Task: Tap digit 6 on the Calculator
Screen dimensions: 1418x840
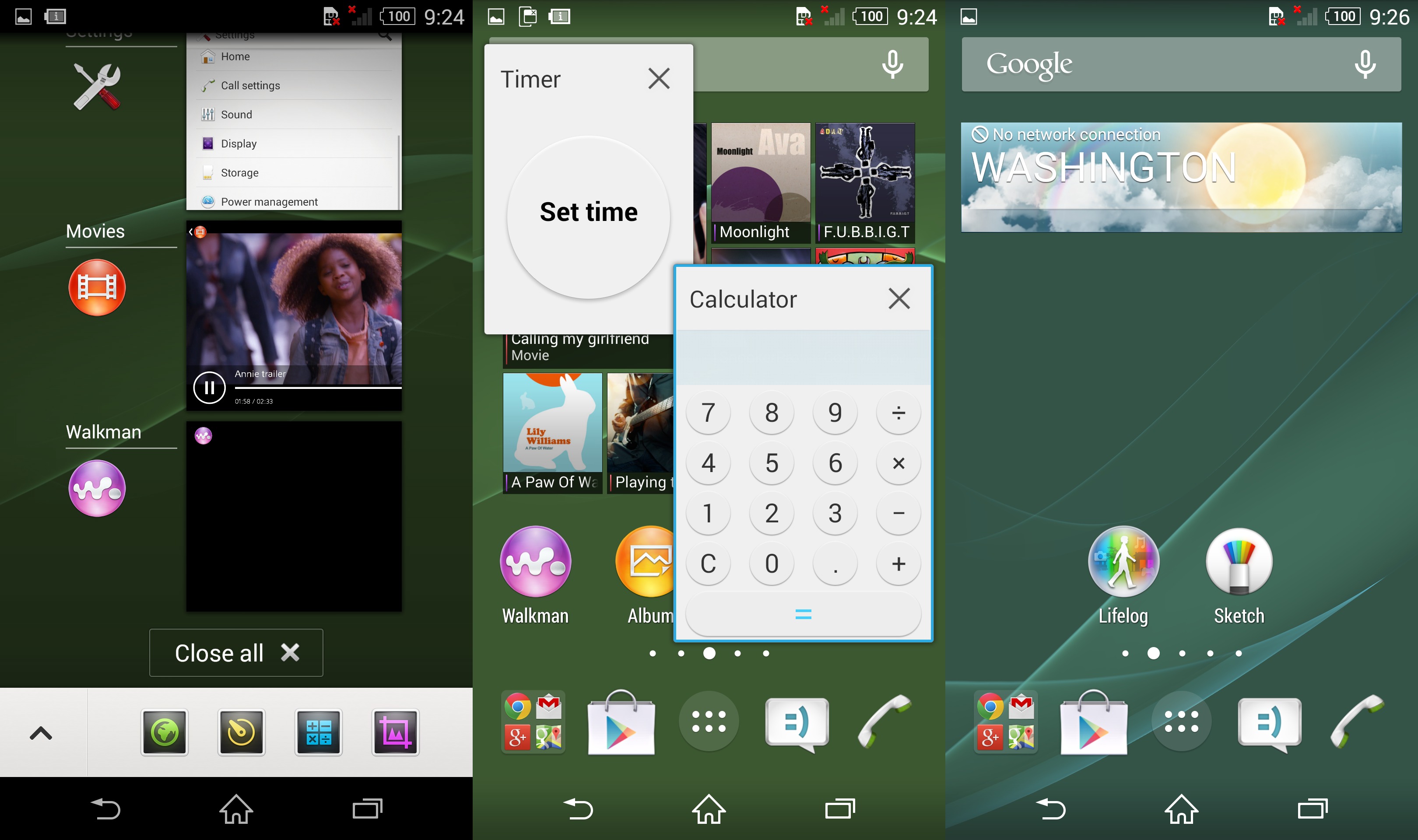Action: (x=835, y=463)
